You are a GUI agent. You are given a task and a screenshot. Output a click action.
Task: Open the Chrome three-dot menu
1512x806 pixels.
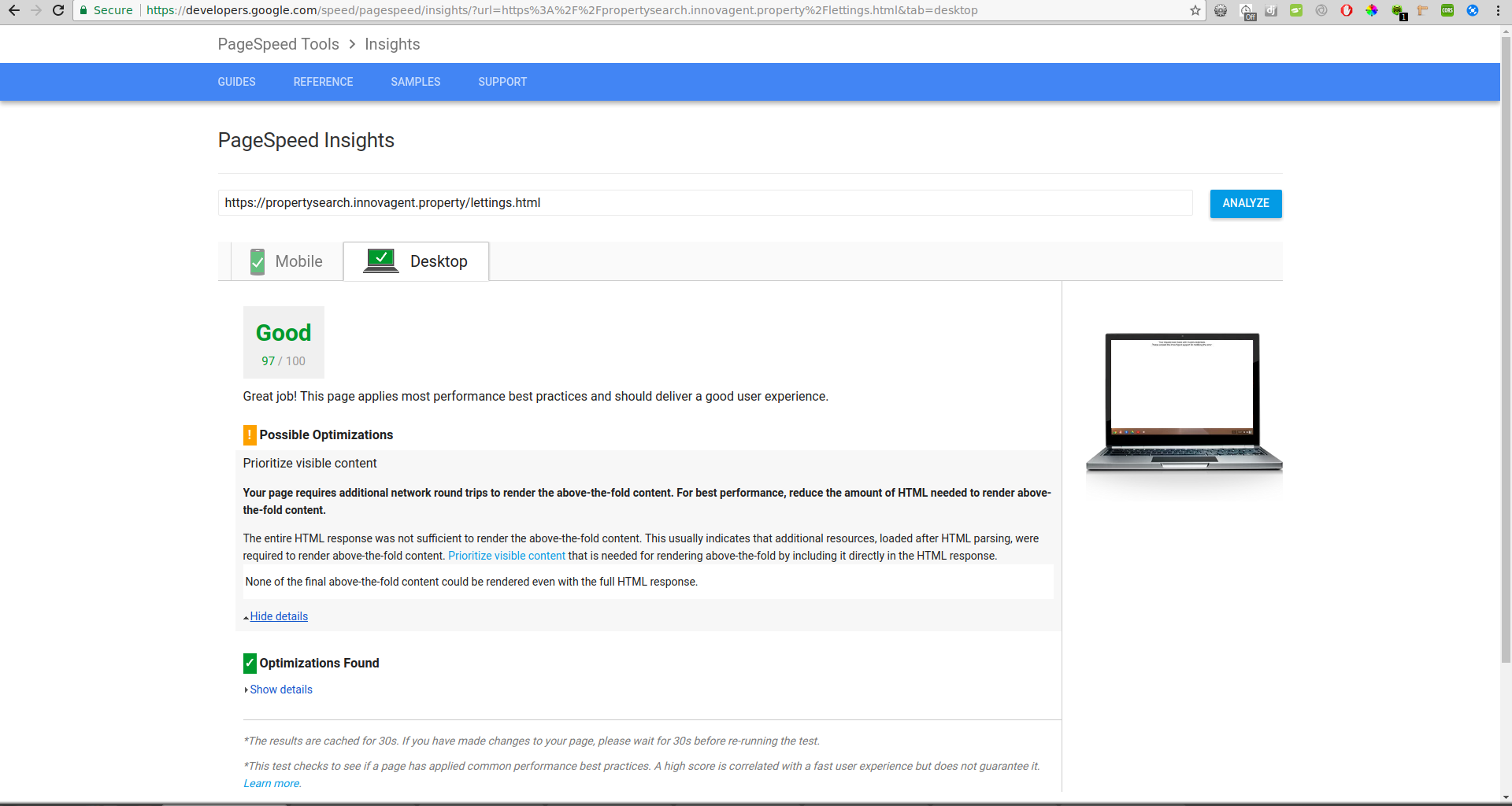click(x=1498, y=10)
